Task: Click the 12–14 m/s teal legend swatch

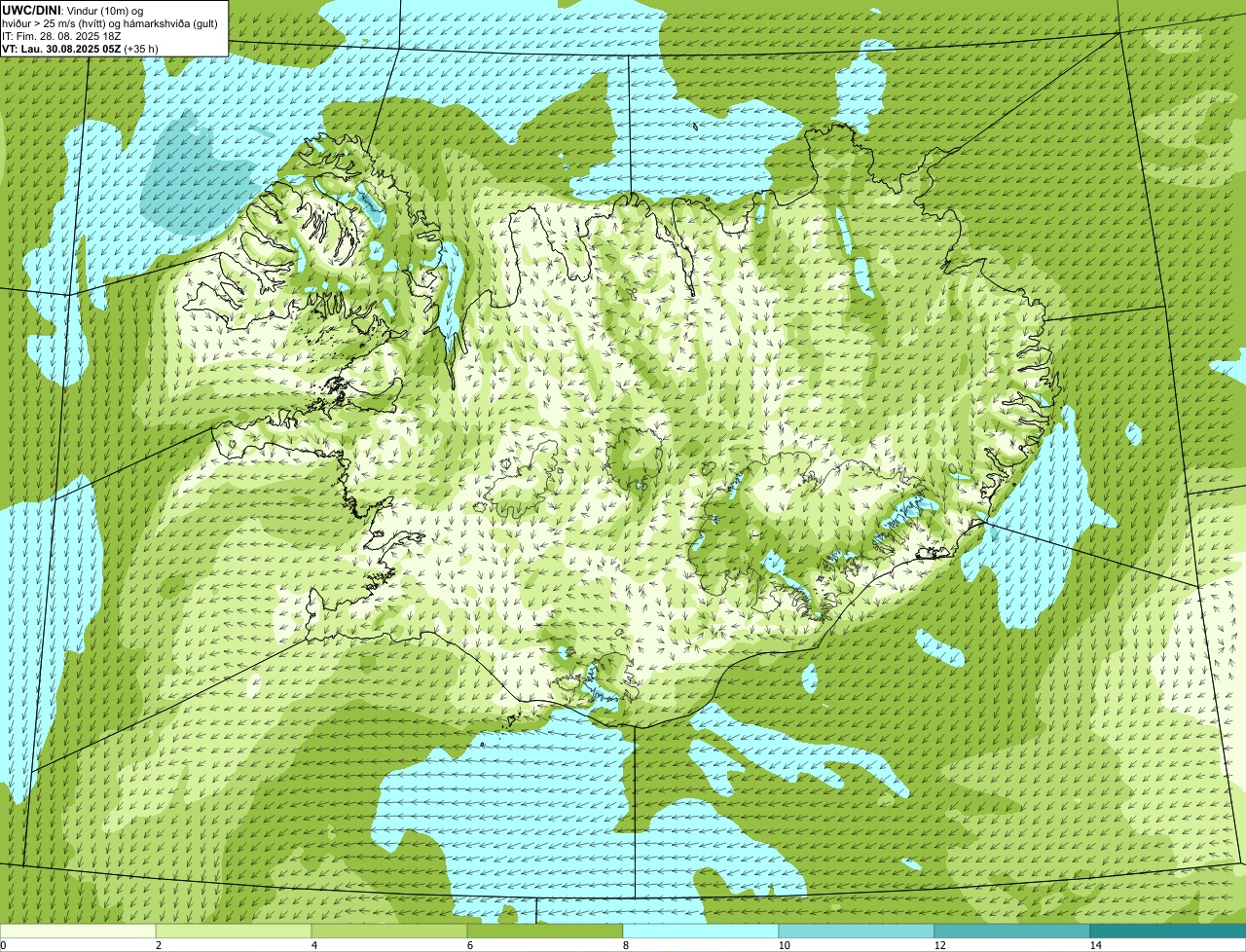Action: pyautogui.click(x=1012, y=931)
